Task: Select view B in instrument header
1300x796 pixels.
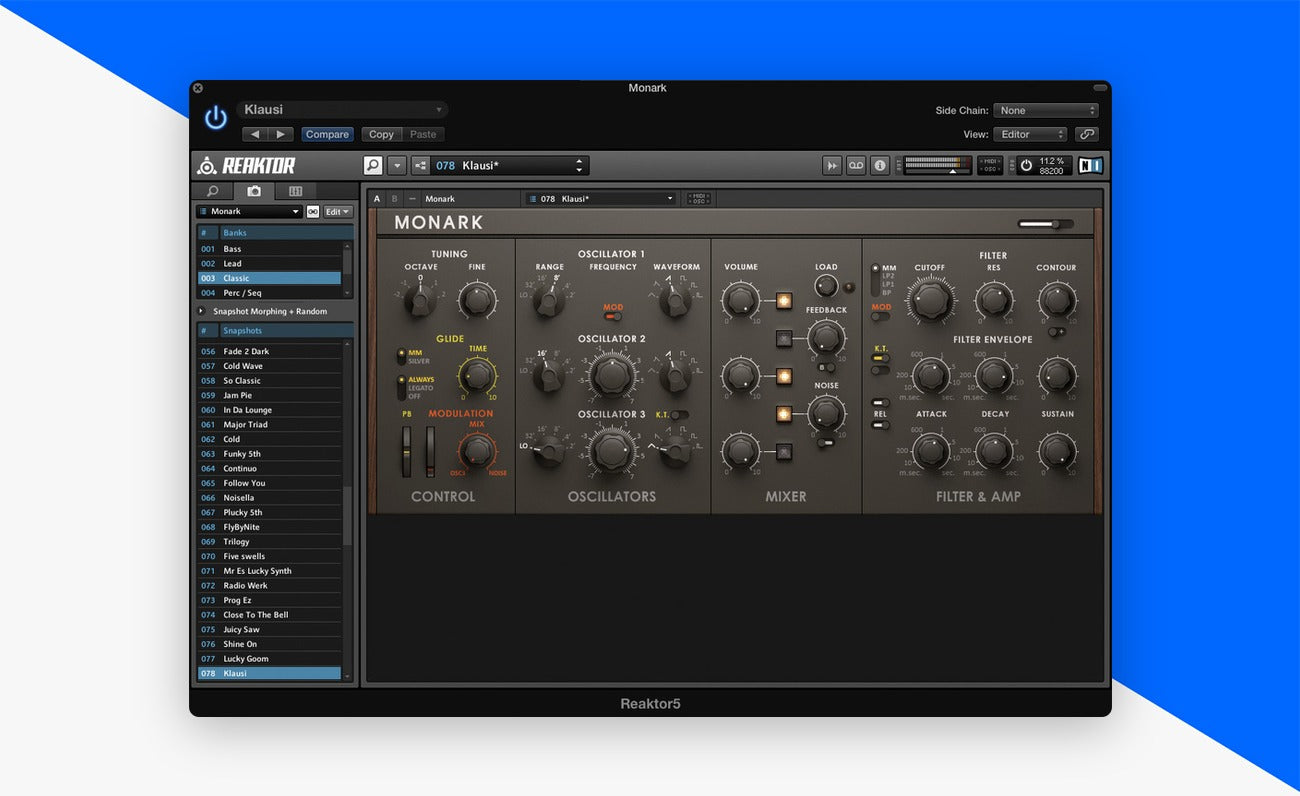Action: [394, 199]
